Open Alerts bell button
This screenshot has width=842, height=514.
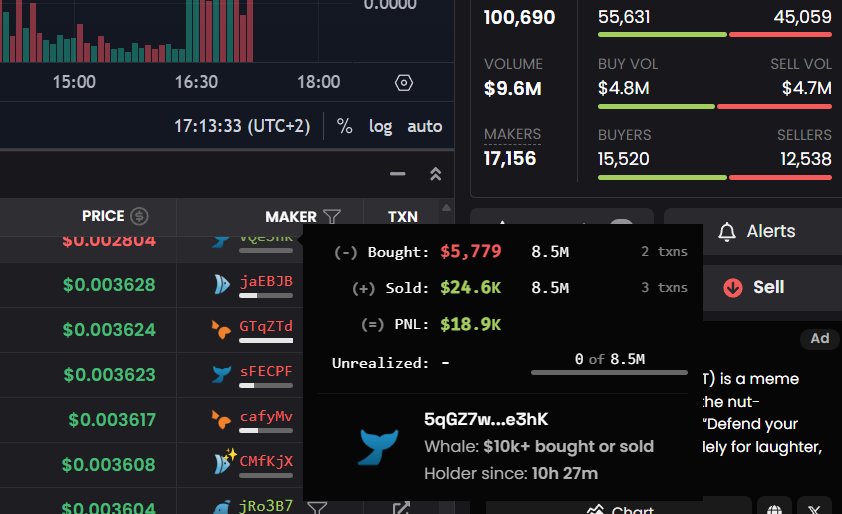click(757, 231)
